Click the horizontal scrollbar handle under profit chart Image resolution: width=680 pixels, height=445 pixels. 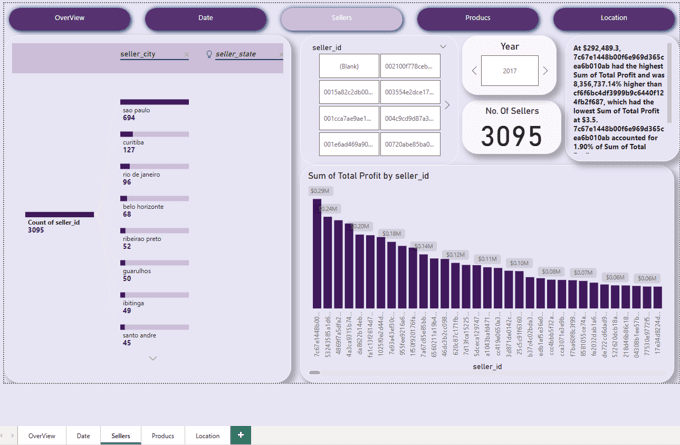click(x=314, y=372)
